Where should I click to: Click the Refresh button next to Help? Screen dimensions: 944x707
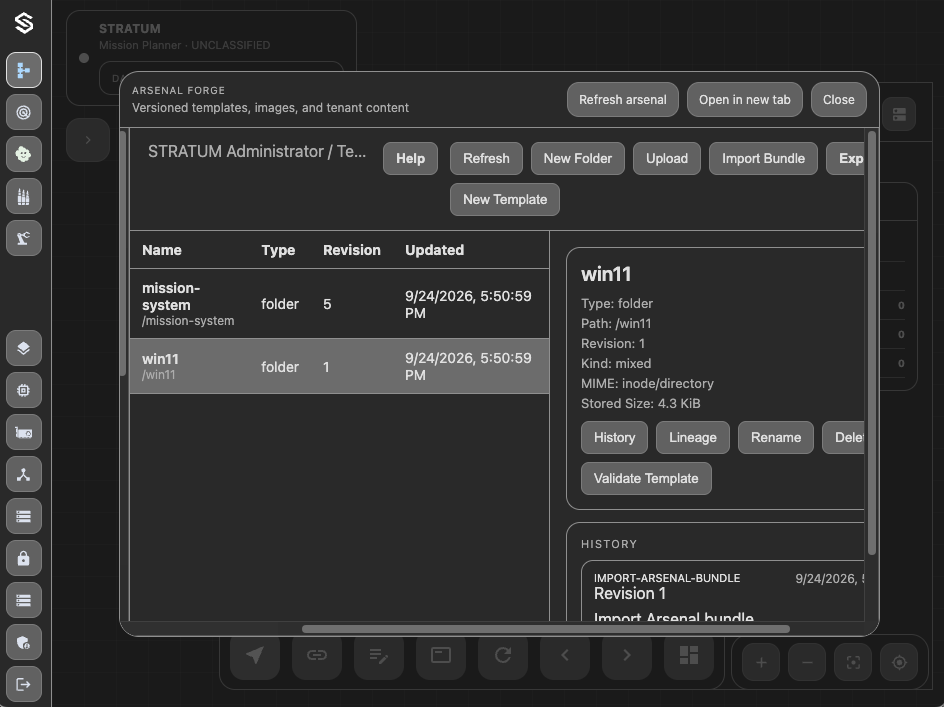[x=486, y=158]
